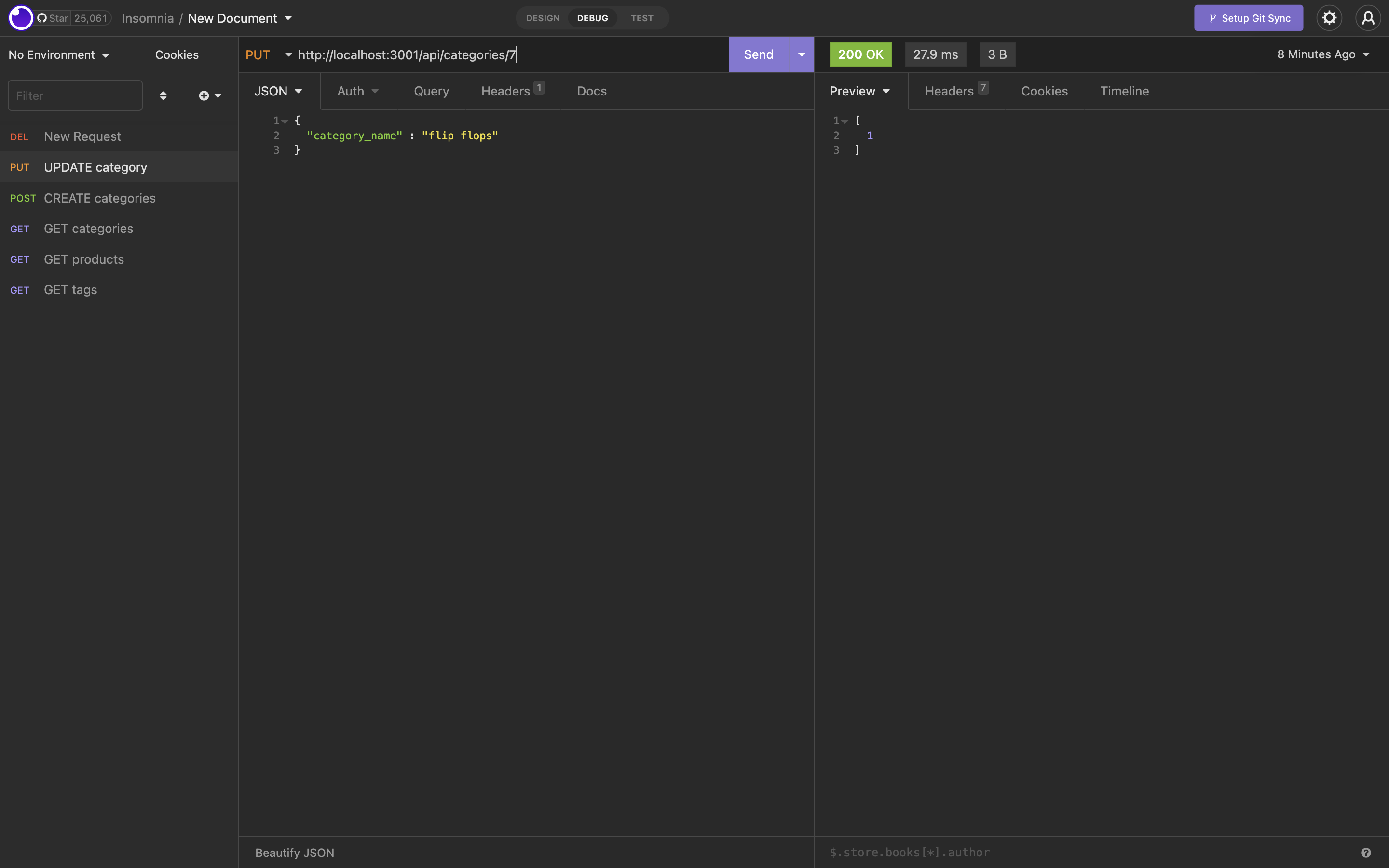
Task: Select the GET categories request
Action: (x=119, y=229)
